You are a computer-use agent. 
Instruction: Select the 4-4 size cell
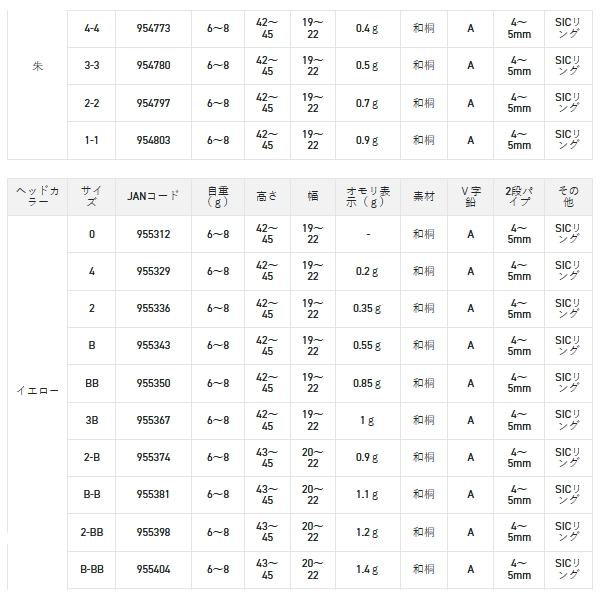pos(91,29)
